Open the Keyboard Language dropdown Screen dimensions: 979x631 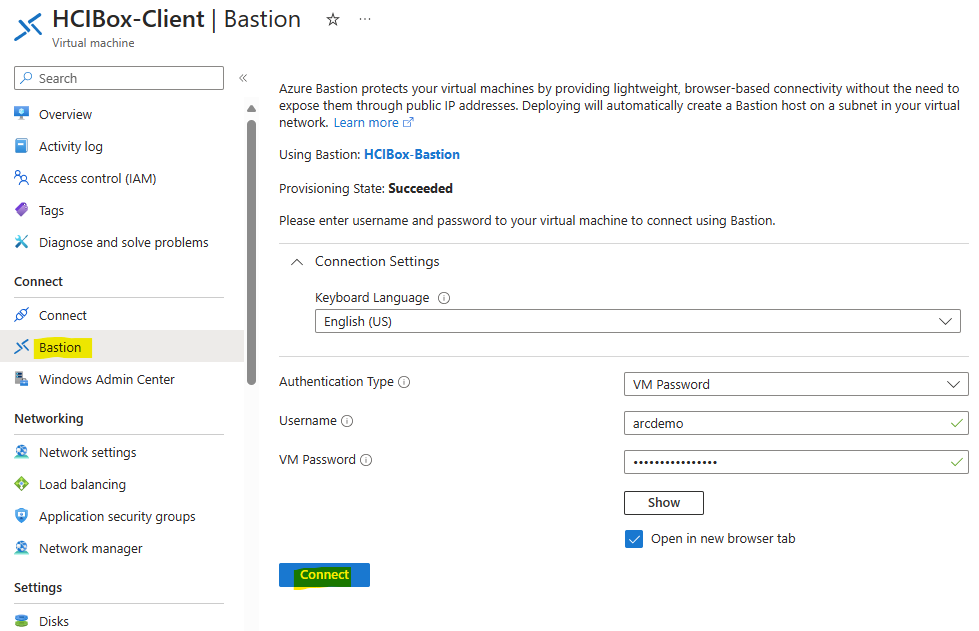tap(637, 321)
